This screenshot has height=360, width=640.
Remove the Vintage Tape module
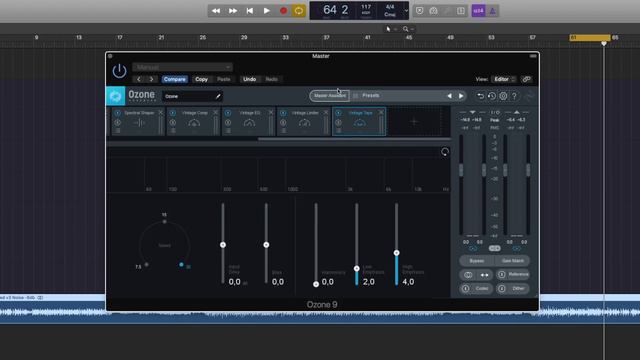tap(381, 112)
